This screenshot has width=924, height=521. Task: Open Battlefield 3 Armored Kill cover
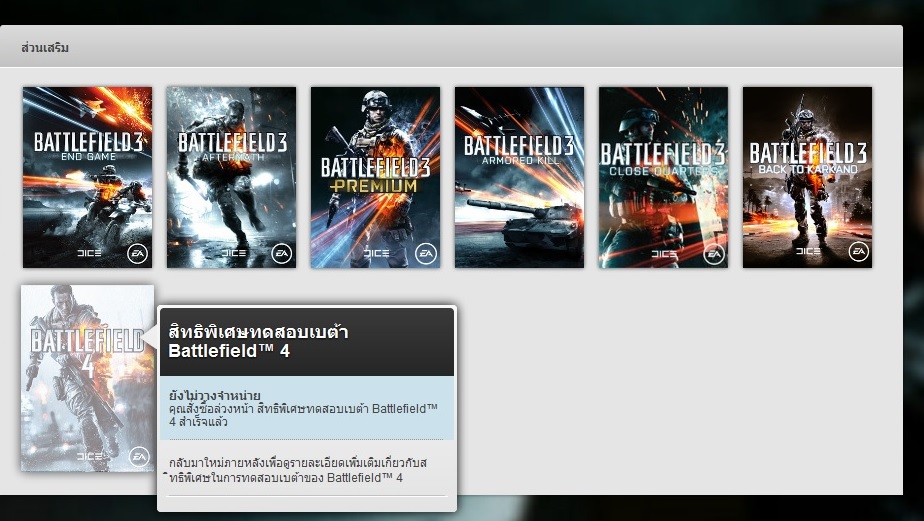[x=519, y=177]
